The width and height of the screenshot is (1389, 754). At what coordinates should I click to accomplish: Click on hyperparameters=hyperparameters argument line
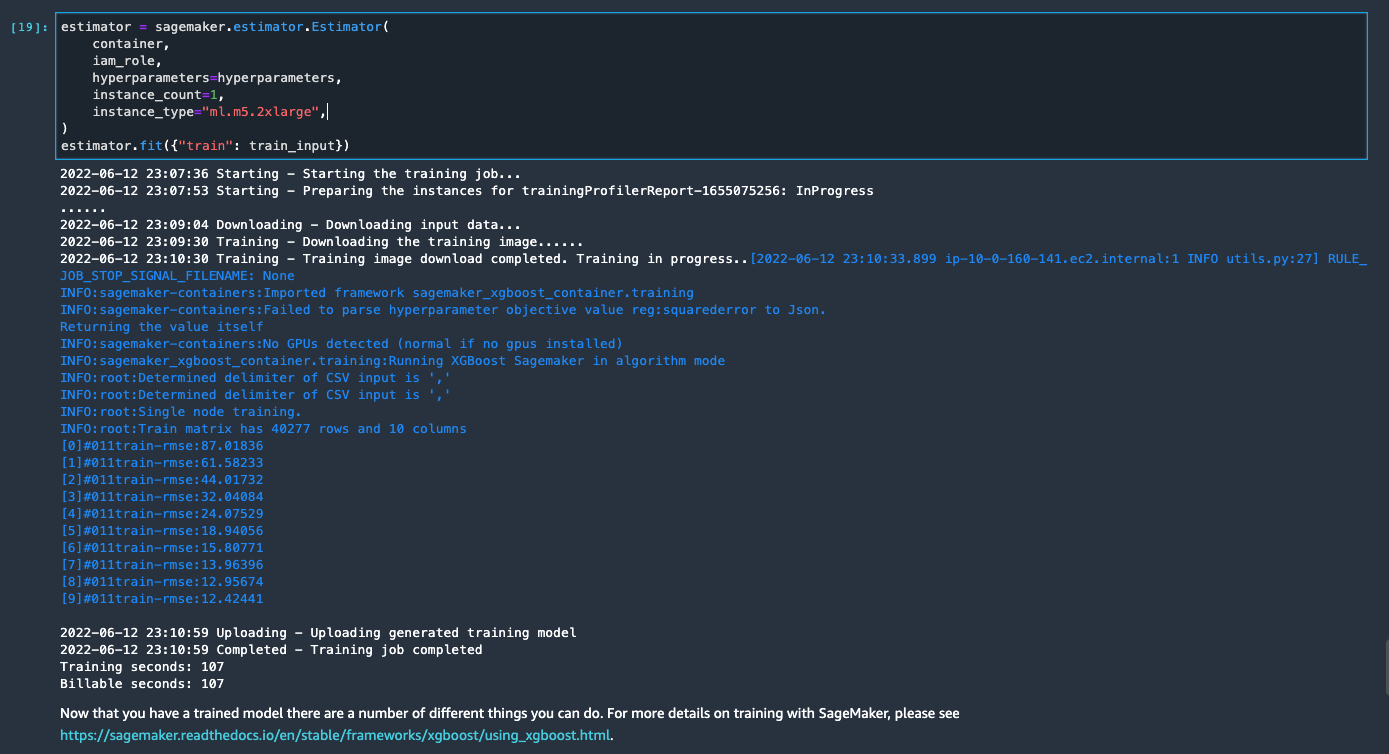point(217,77)
